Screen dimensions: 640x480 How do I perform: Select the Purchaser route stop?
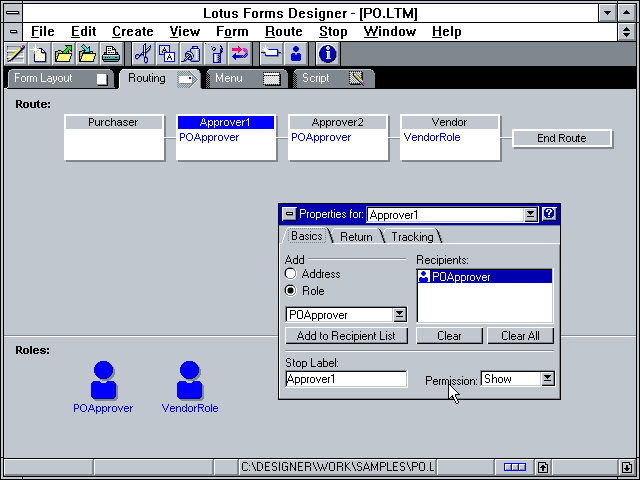pyautogui.click(x=114, y=138)
